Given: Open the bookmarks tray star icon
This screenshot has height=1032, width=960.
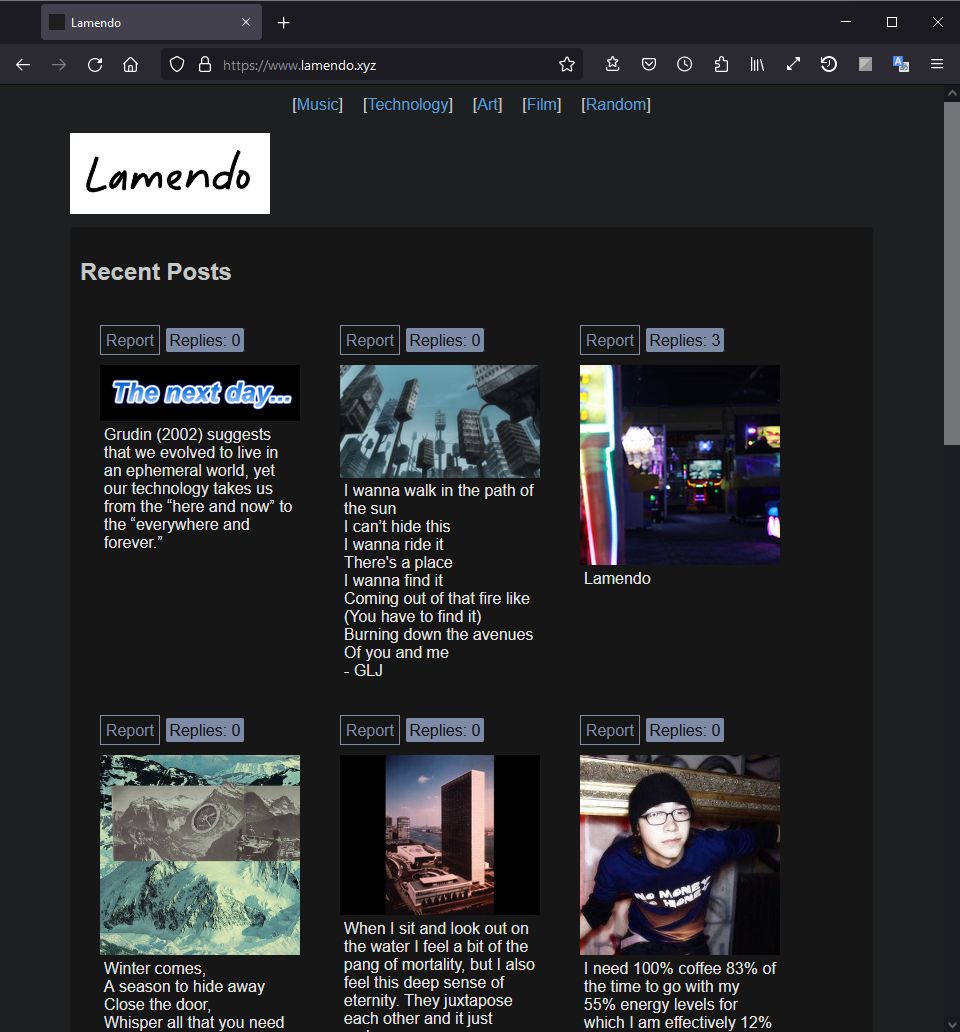Looking at the screenshot, I should click(613, 64).
